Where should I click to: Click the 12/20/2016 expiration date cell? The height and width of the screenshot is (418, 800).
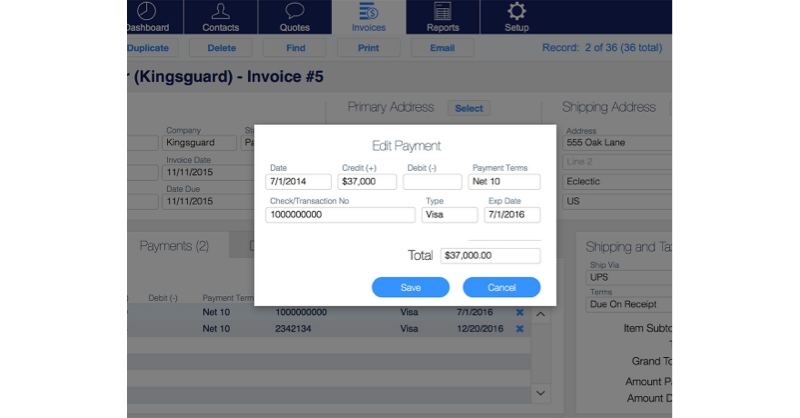tap(480, 329)
